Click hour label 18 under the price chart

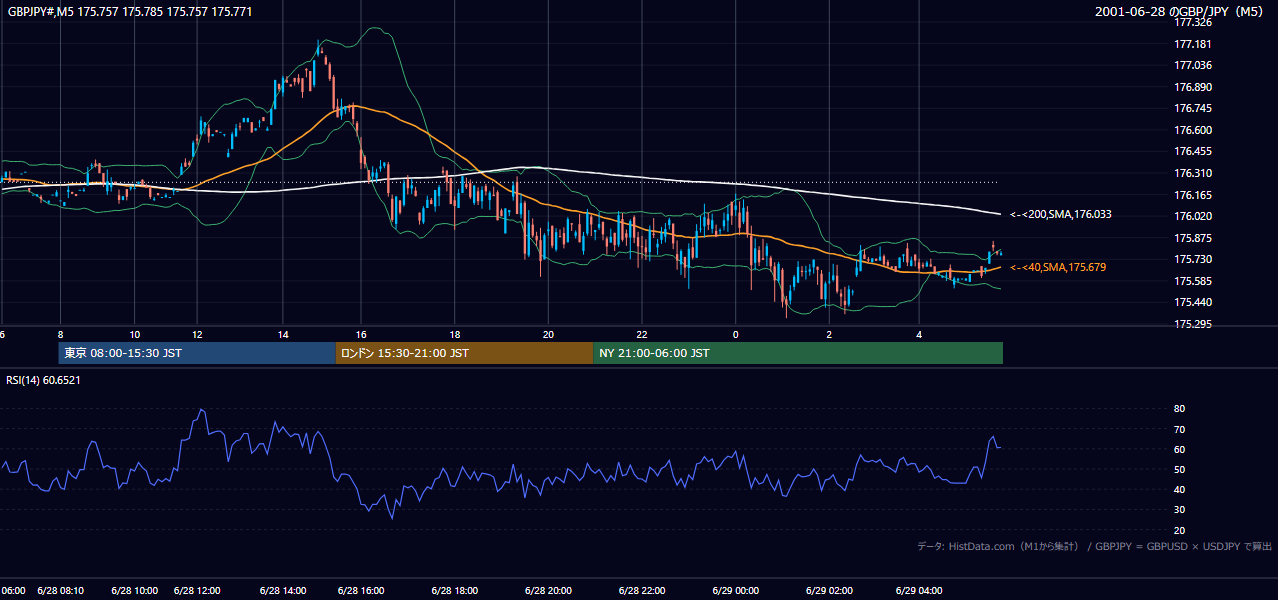pos(455,334)
